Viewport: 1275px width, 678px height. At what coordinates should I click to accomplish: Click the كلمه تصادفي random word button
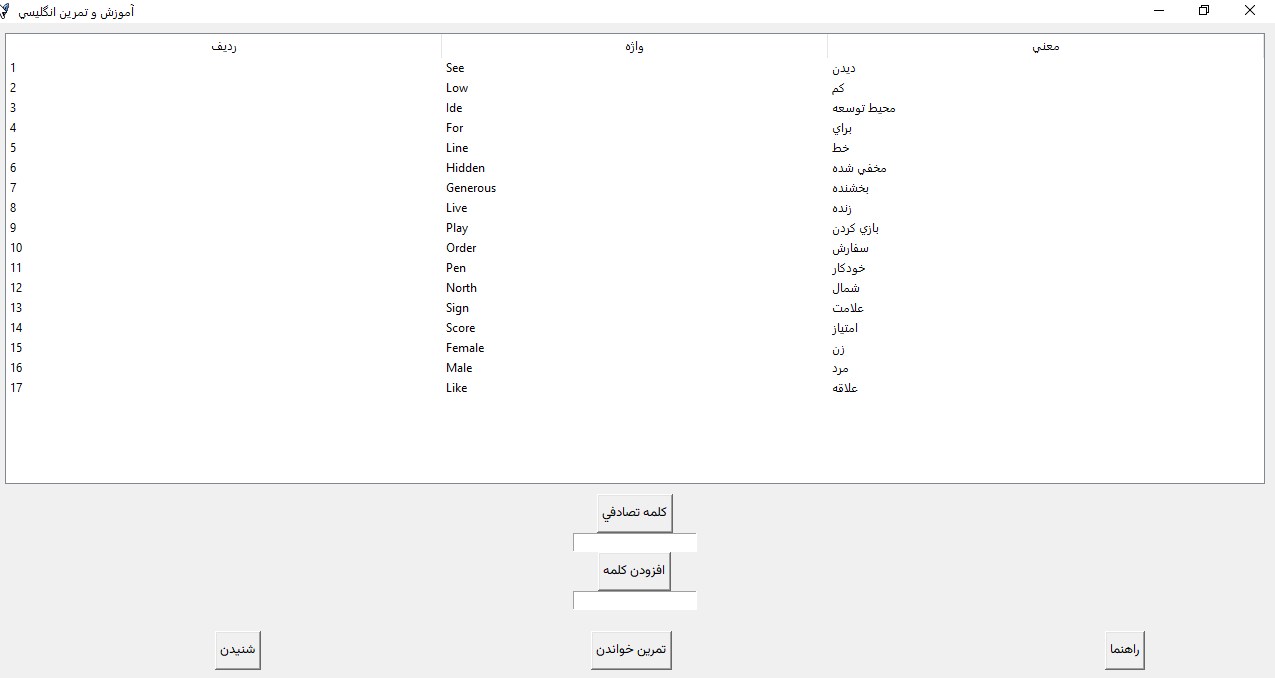pos(635,513)
